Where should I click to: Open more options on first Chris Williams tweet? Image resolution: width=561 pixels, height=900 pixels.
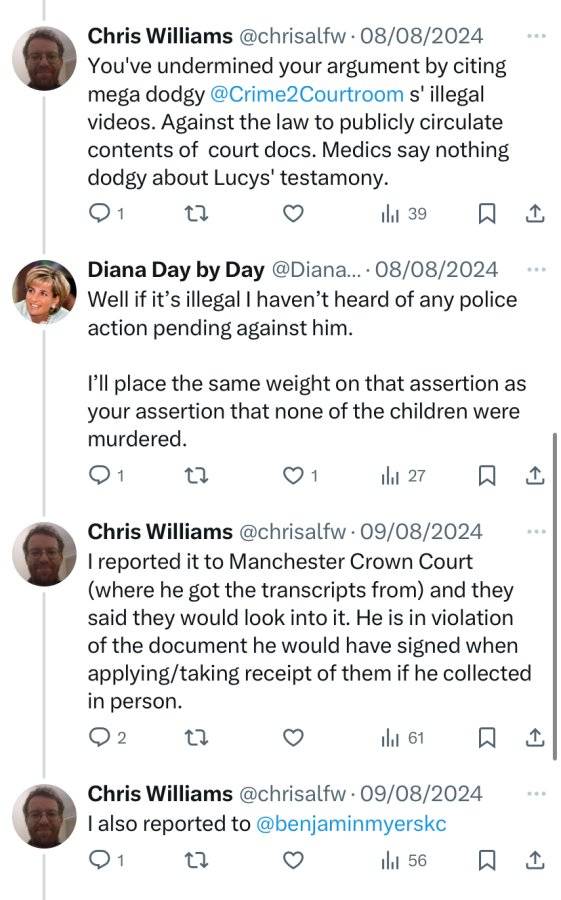pyautogui.click(x=536, y=36)
